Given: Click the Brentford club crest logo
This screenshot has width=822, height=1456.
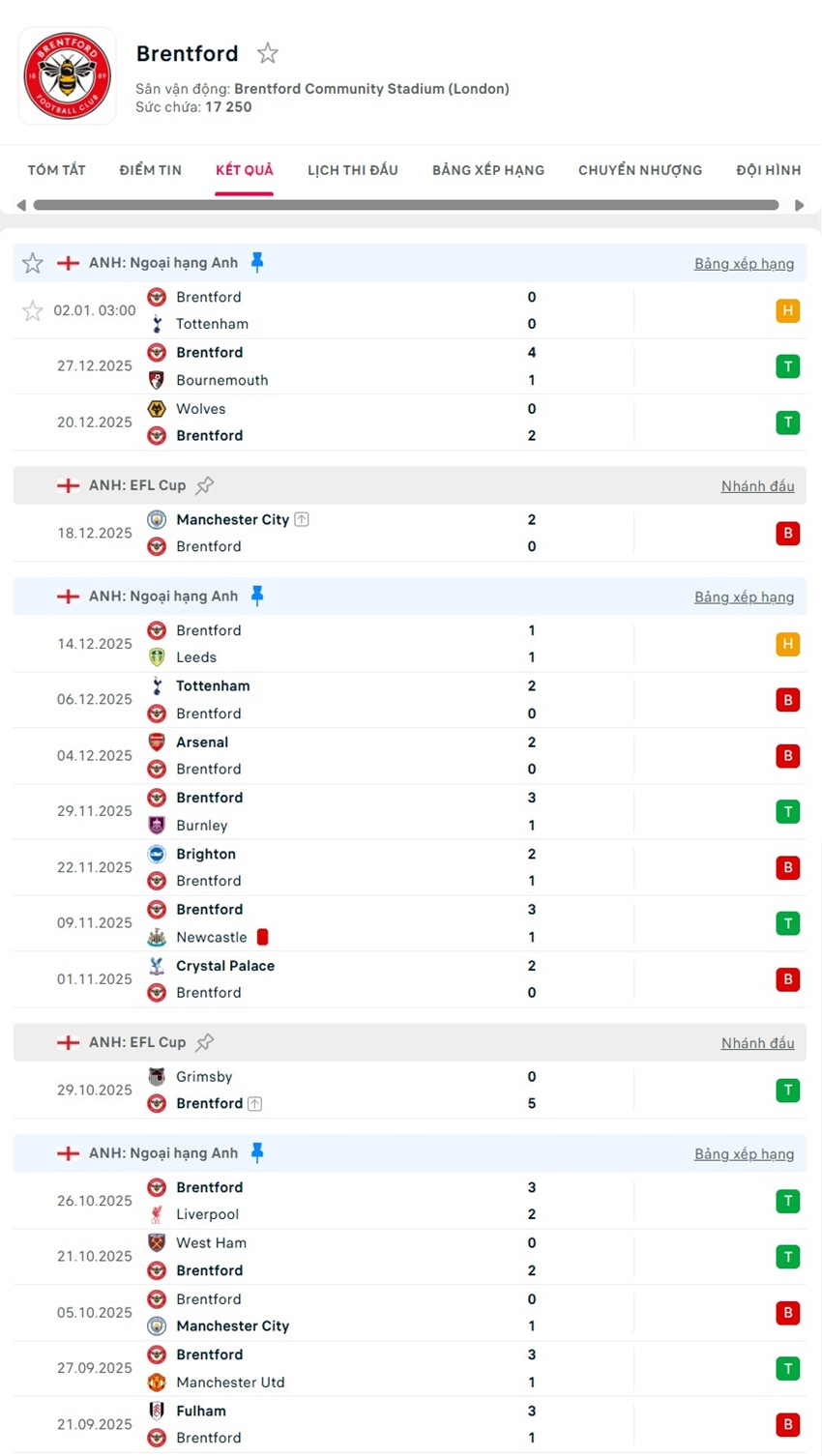Looking at the screenshot, I should click(67, 75).
